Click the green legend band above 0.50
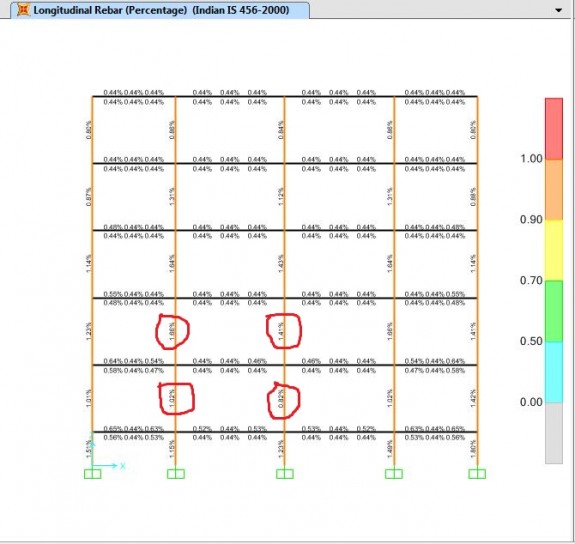 (x=554, y=311)
